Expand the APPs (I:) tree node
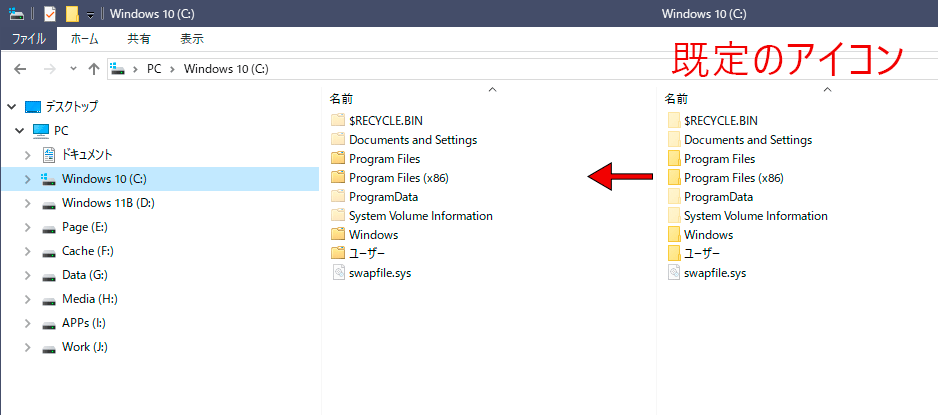938x415 pixels. point(28,323)
